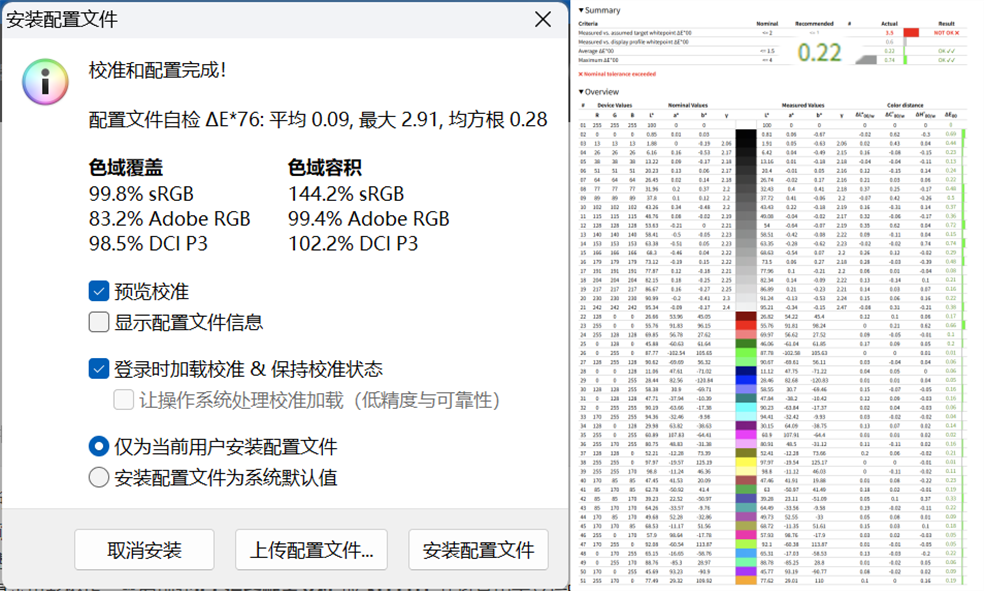Collapse the Overview section triangle
Viewport: 984px width, 591px height.
pyautogui.click(x=581, y=92)
